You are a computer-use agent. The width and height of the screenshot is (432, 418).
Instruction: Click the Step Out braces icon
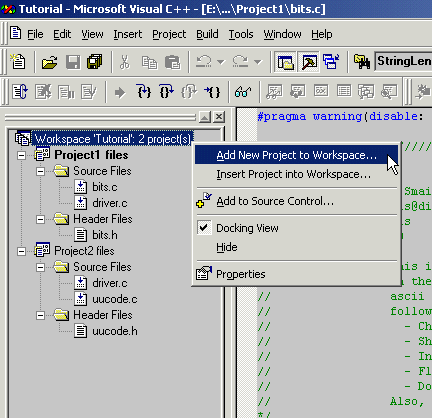189,91
